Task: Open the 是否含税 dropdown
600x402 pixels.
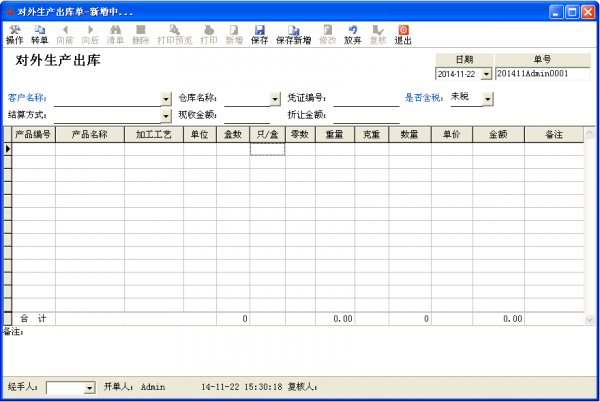Action: (487, 98)
